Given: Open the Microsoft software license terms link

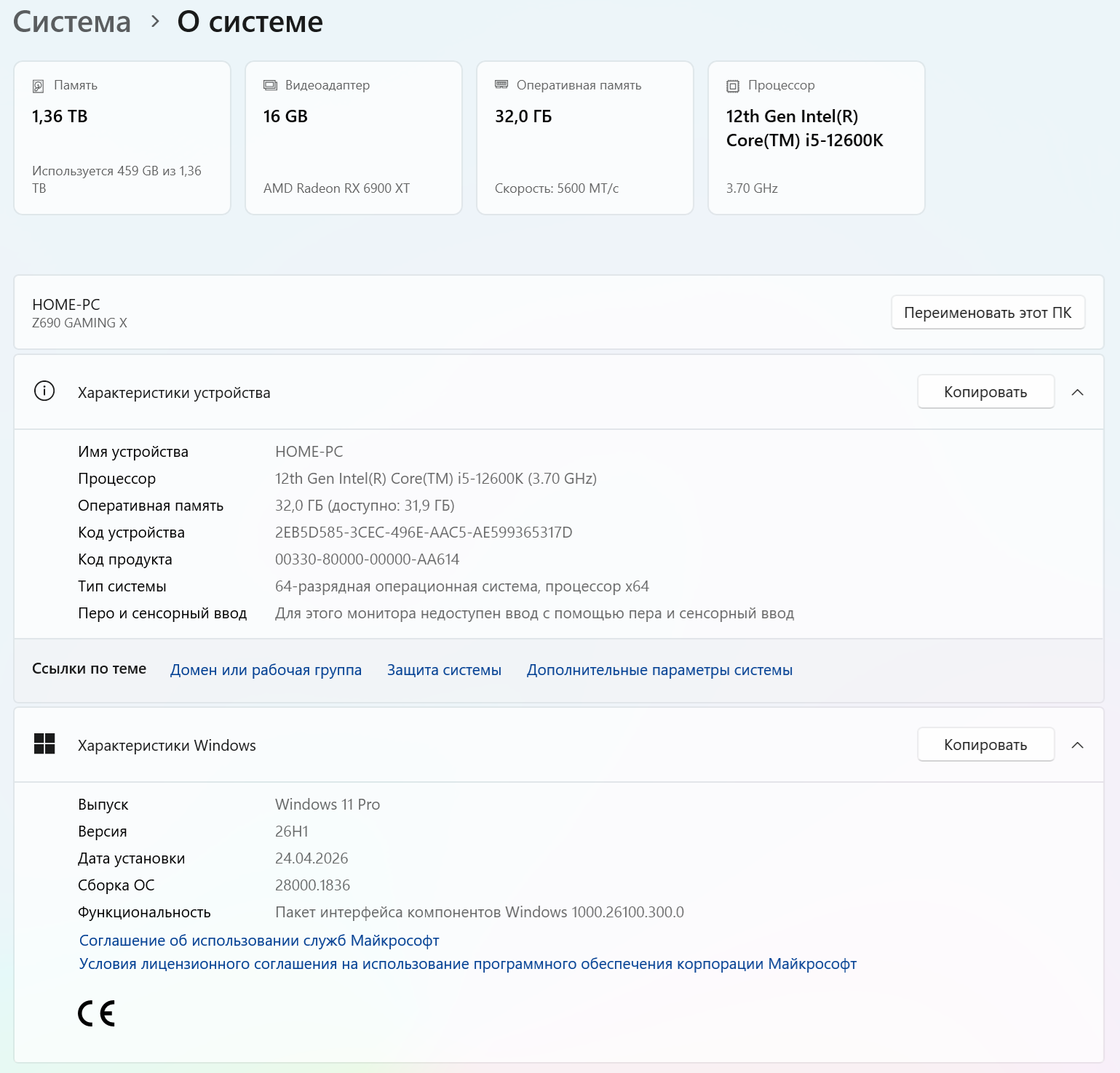Looking at the screenshot, I should coord(467,964).
